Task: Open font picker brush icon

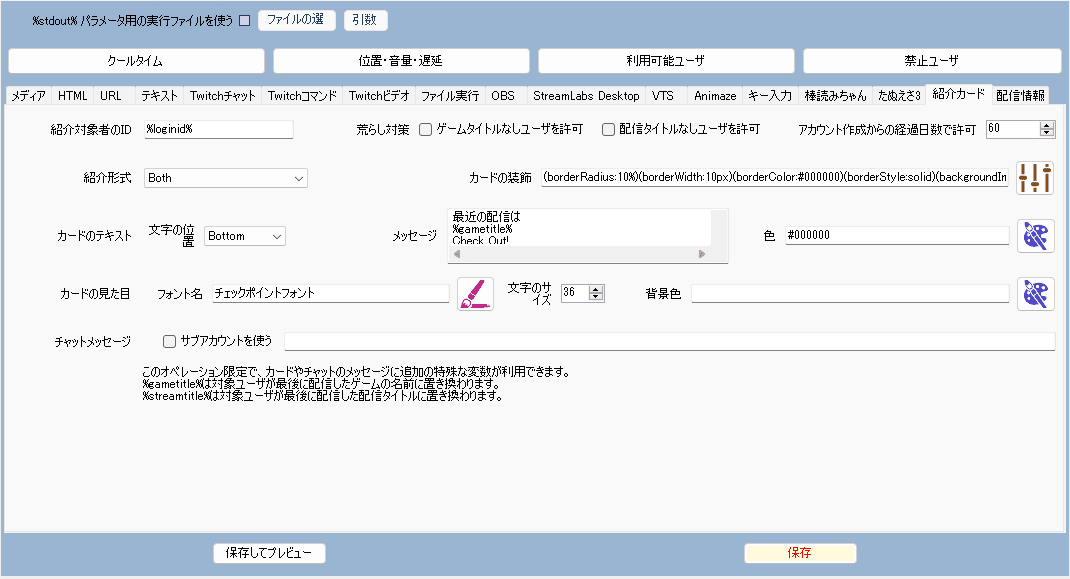Action: pyautogui.click(x=475, y=294)
